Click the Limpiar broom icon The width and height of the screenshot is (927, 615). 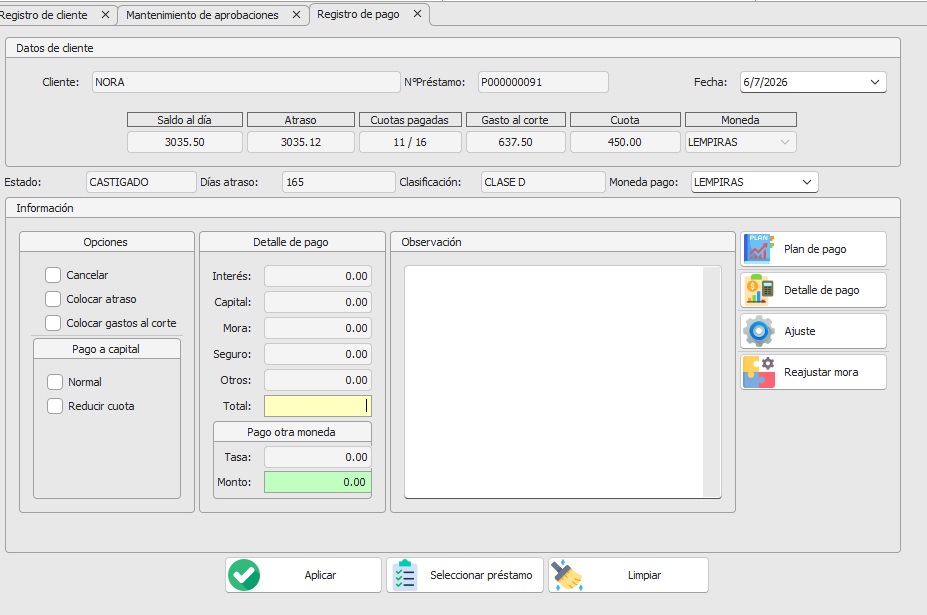(566, 575)
